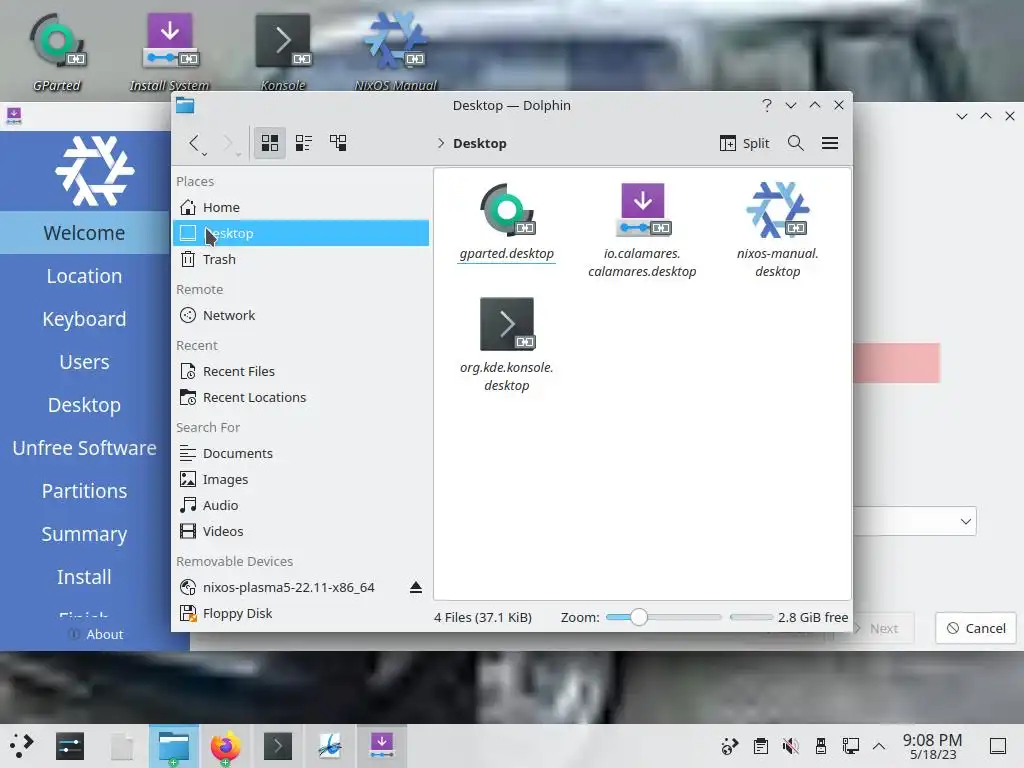The height and width of the screenshot is (768, 1024).
Task: Click Konsole taskbar icon
Action: point(278,746)
